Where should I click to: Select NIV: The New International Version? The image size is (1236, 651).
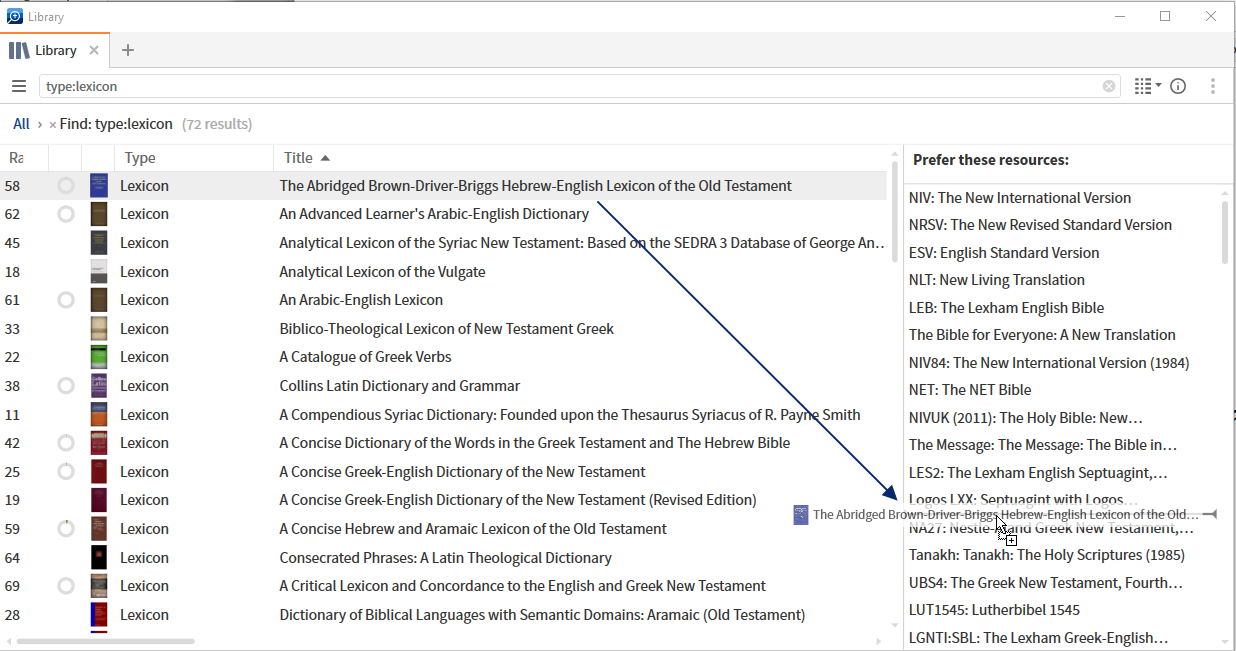tap(1019, 198)
